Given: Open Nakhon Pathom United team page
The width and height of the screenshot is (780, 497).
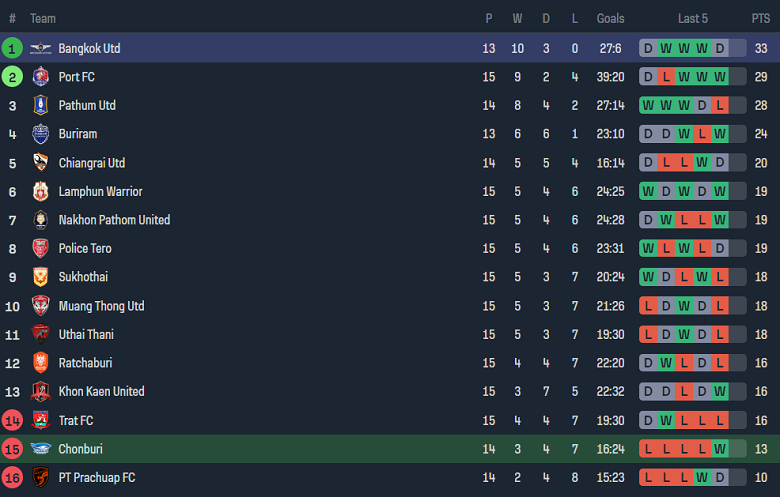Looking at the screenshot, I should [x=114, y=220].
